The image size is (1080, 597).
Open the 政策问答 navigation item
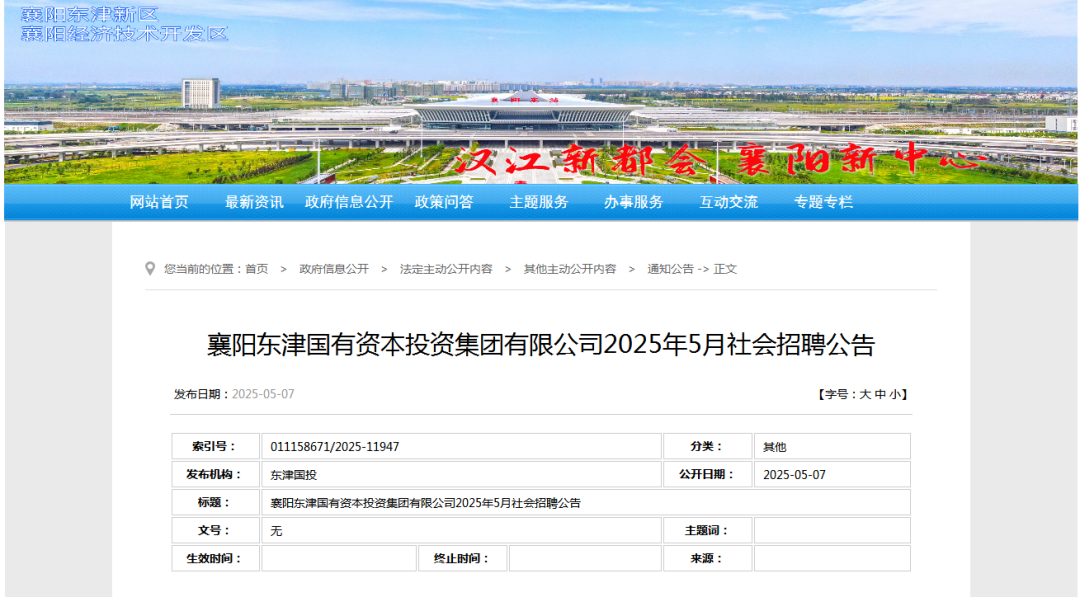(x=444, y=202)
